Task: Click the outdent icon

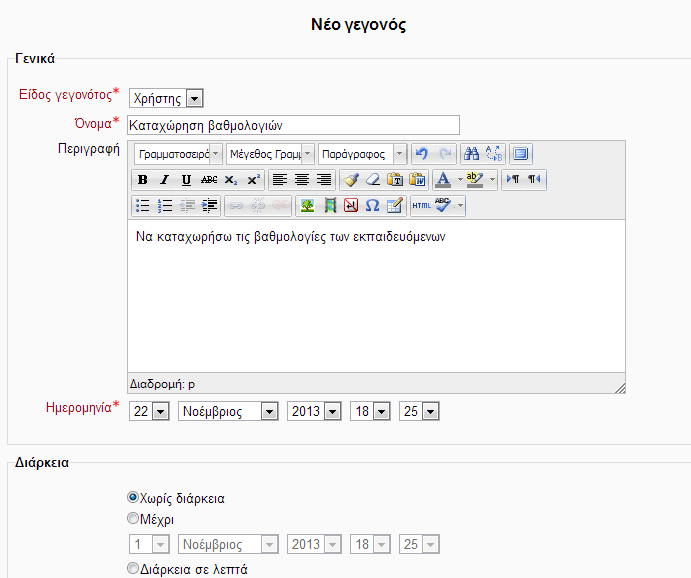Action: pyautogui.click(x=187, y=206)
